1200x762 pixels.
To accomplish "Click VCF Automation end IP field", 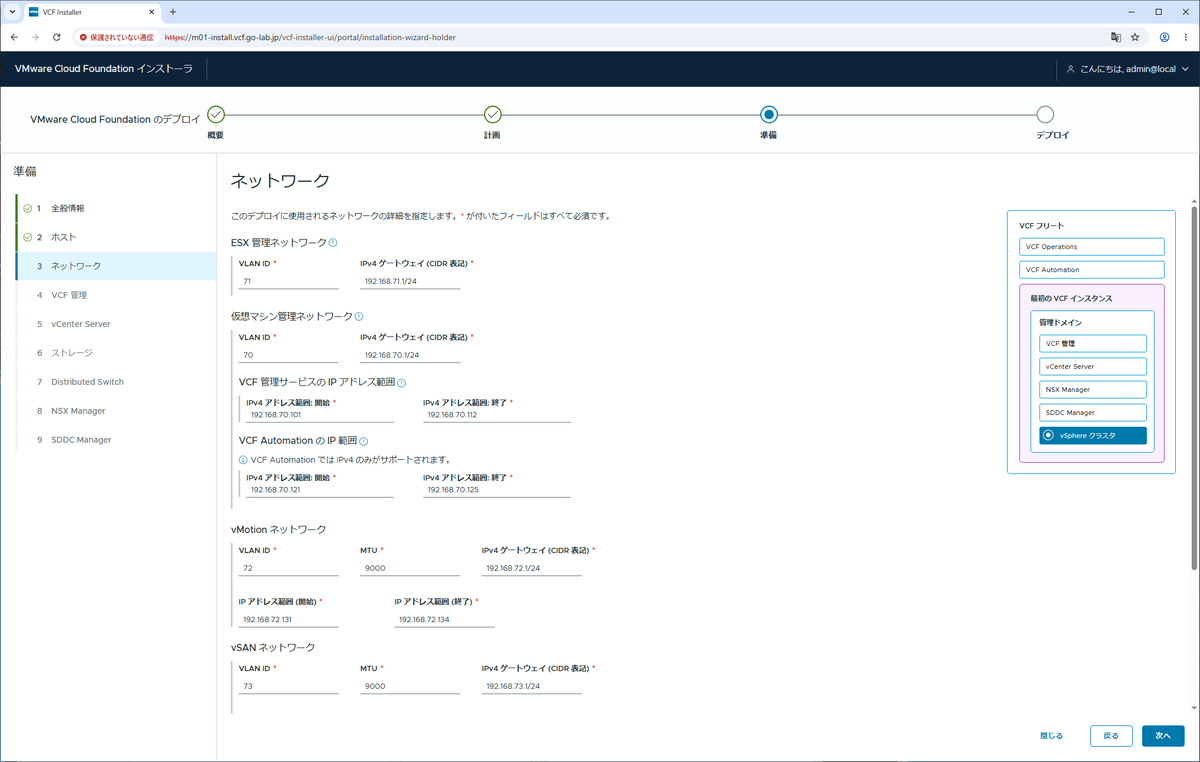I will (x=496, y=490).
